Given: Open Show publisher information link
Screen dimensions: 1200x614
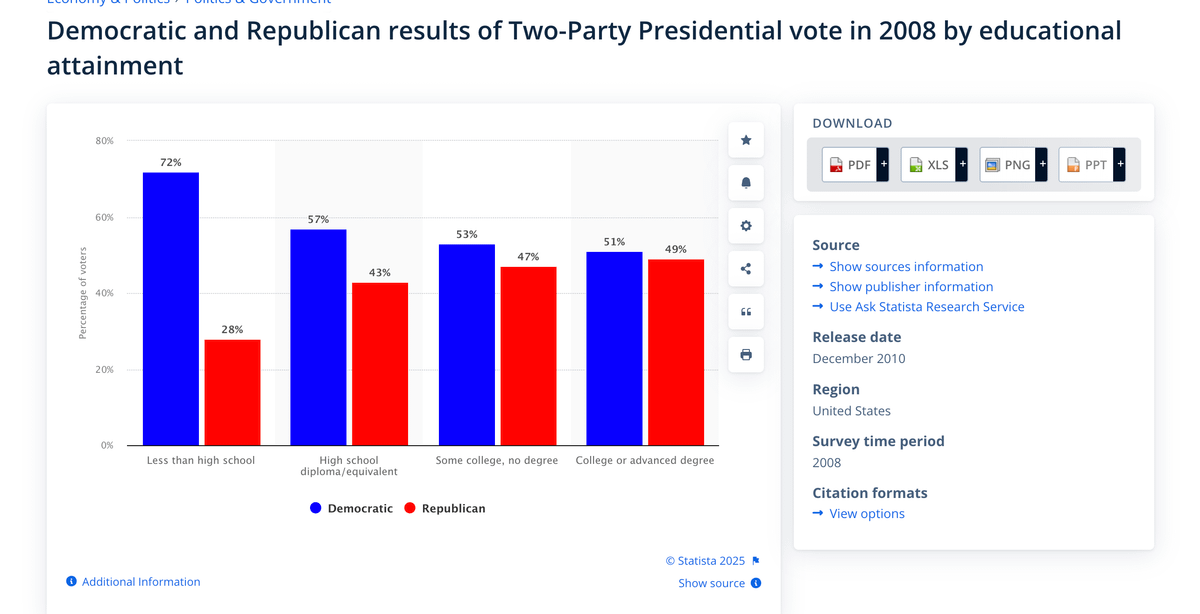Looking at the screenshot, I should [x=911, y=287].
